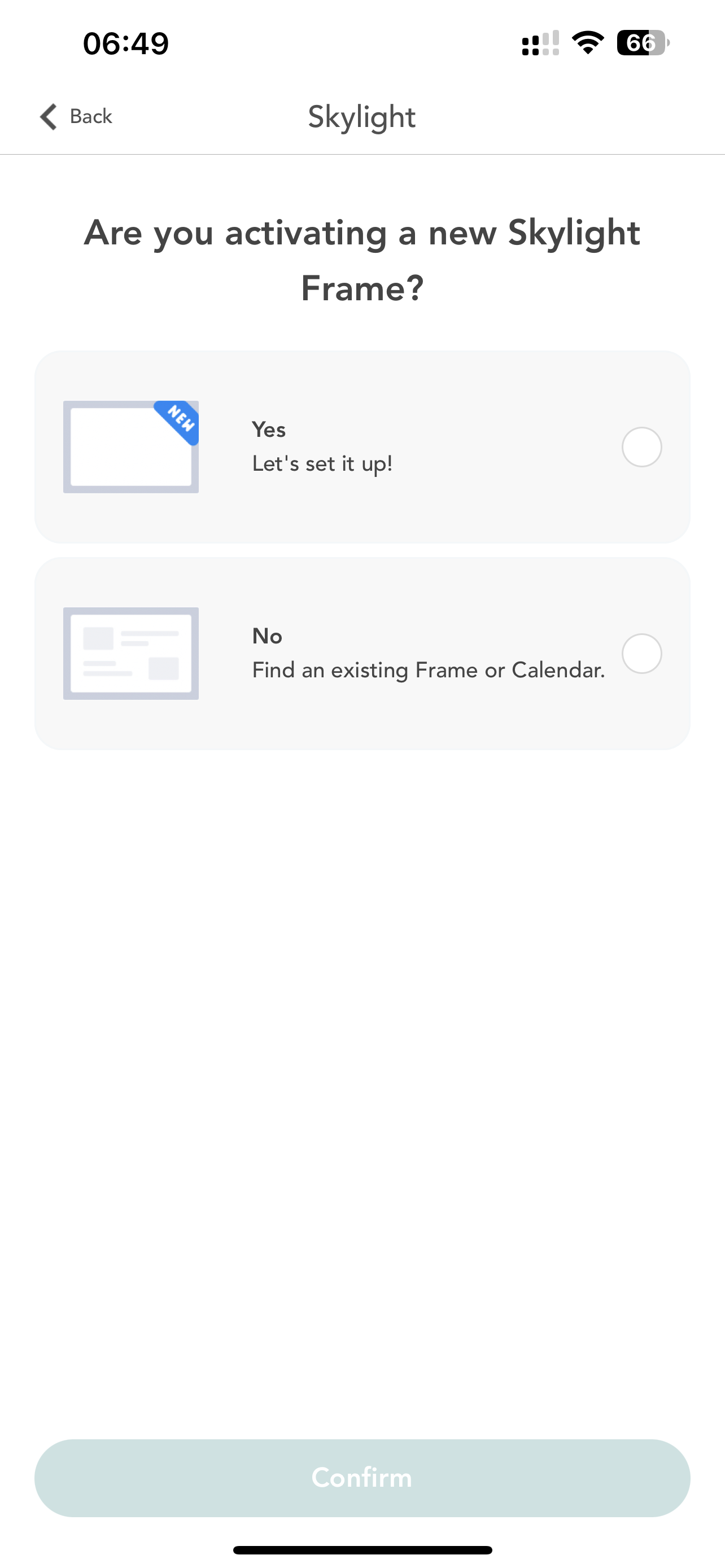Tap the battery level indicator
The image size is (725, 1568).
click(x=642, y=42)
